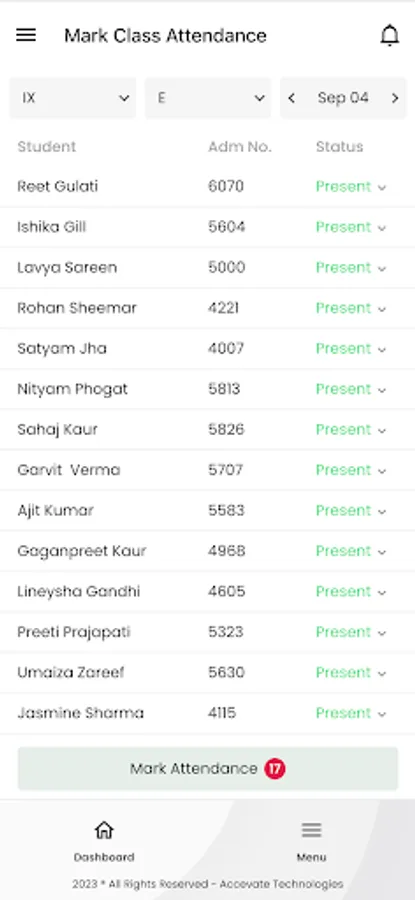
Task: Open the hamburger navigation menu
Action: (26, 36)
